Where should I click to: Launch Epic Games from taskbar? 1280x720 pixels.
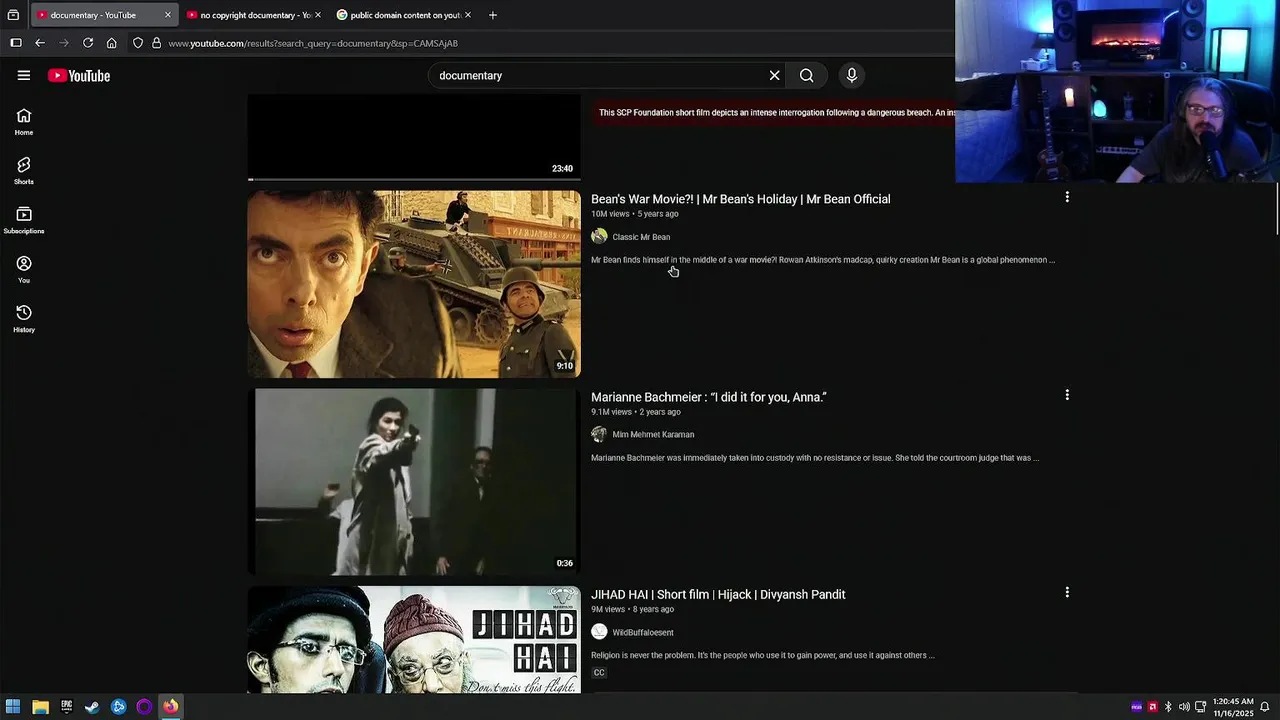pyautogui.click(x=66, y=707)
